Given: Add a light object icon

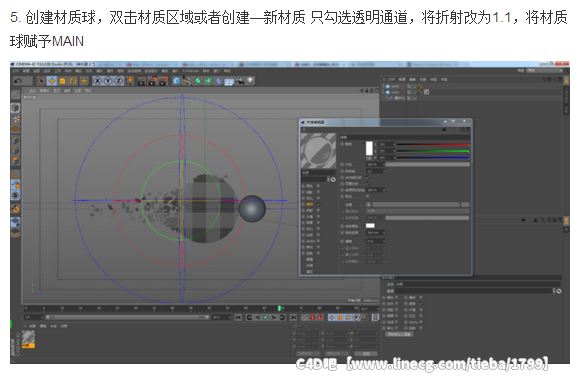Looking at the screenshot, I should pyautogui.click(x=250, y=81).
